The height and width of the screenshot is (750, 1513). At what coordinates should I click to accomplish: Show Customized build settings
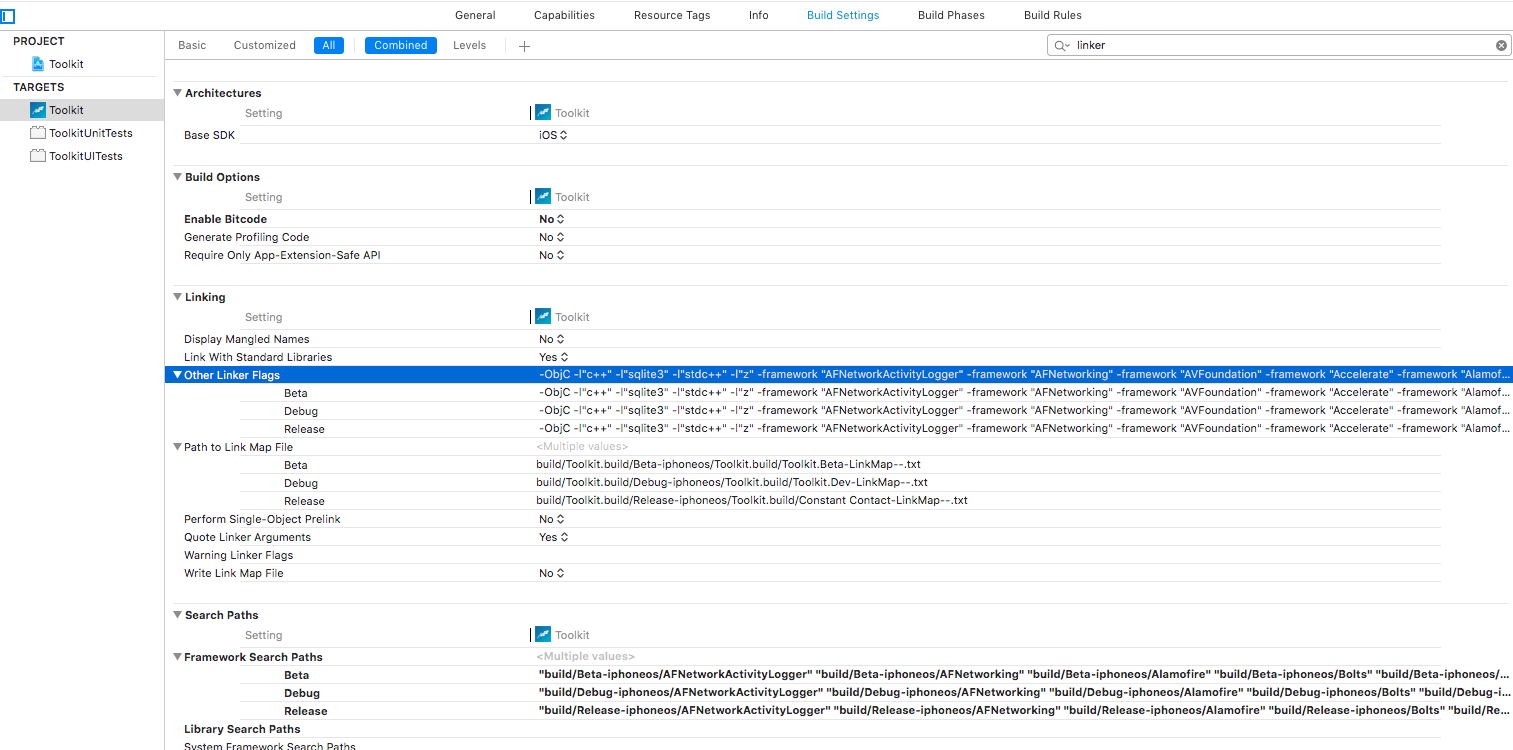(265, 45)
